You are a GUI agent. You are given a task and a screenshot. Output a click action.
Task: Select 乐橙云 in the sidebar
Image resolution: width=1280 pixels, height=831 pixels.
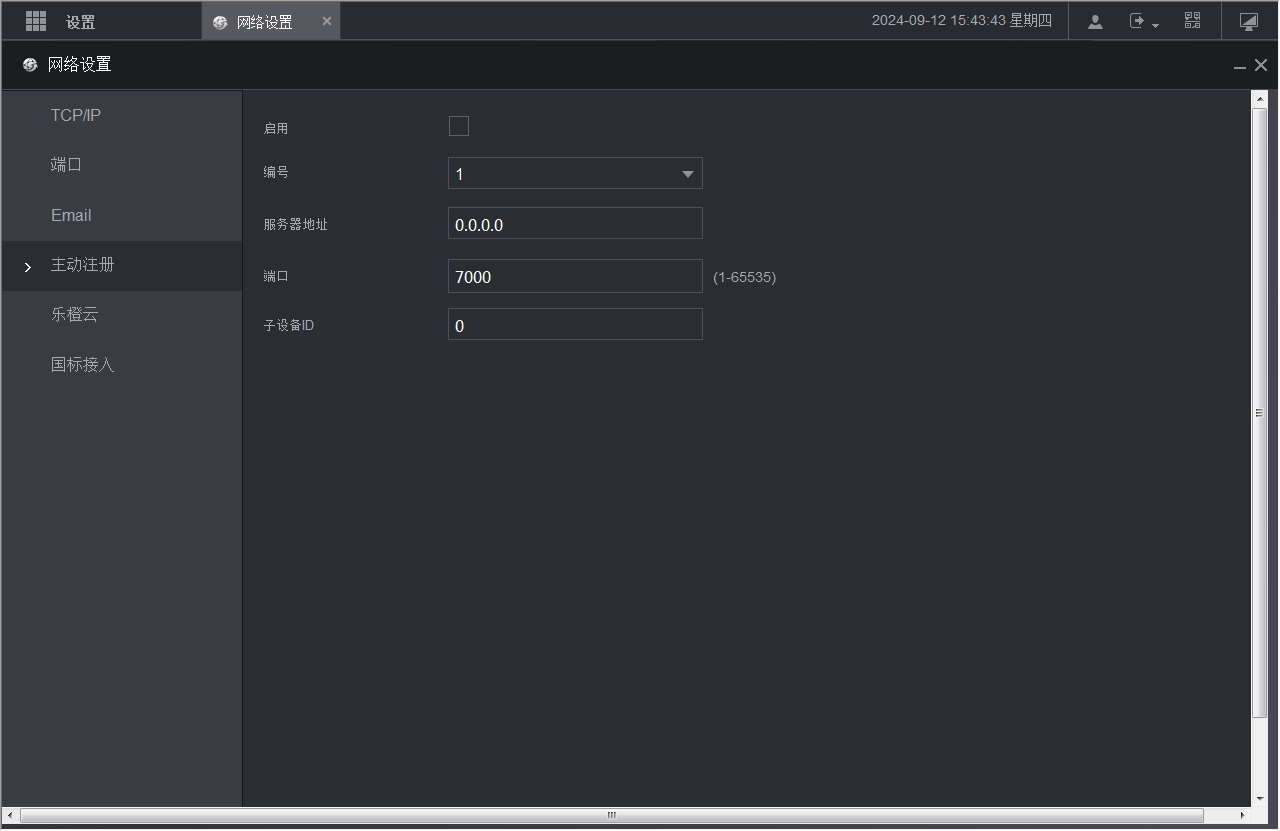(75, 315)
